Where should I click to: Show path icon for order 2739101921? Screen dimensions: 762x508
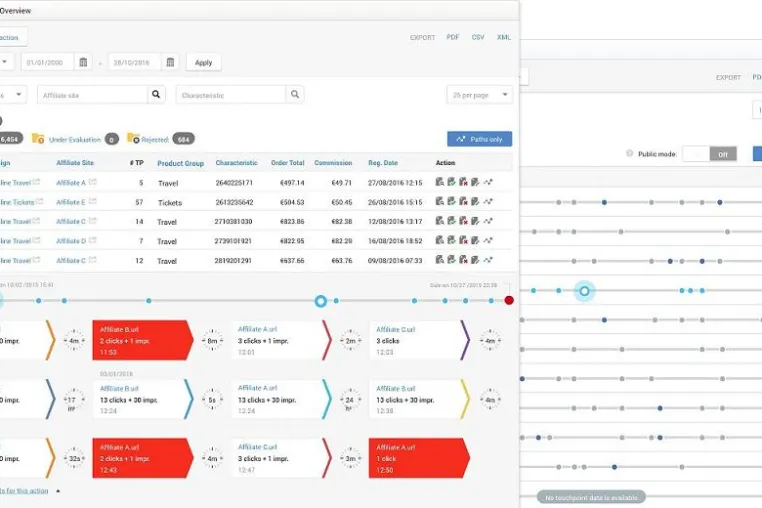[488, 240]
